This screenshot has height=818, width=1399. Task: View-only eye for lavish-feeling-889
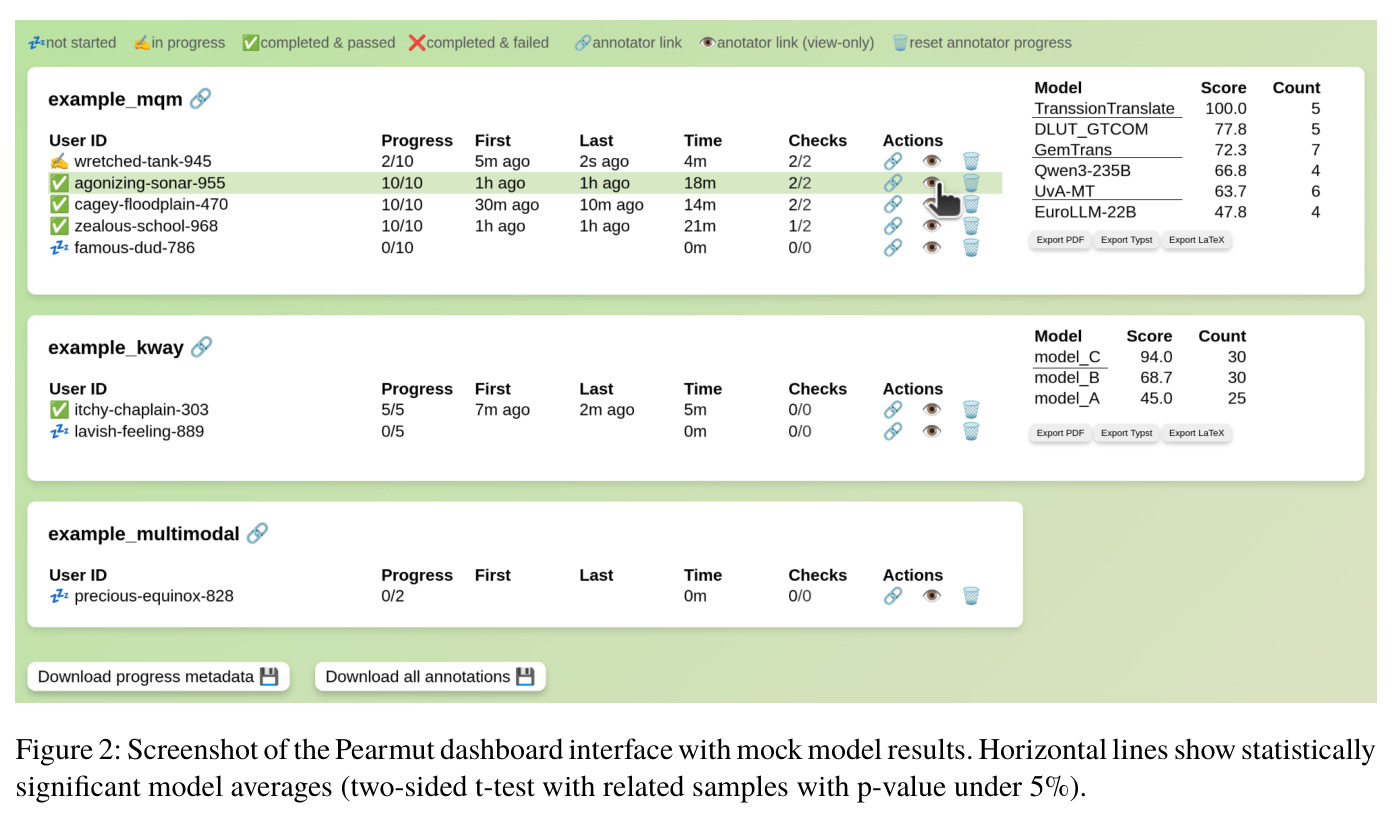tap(932, 431)
